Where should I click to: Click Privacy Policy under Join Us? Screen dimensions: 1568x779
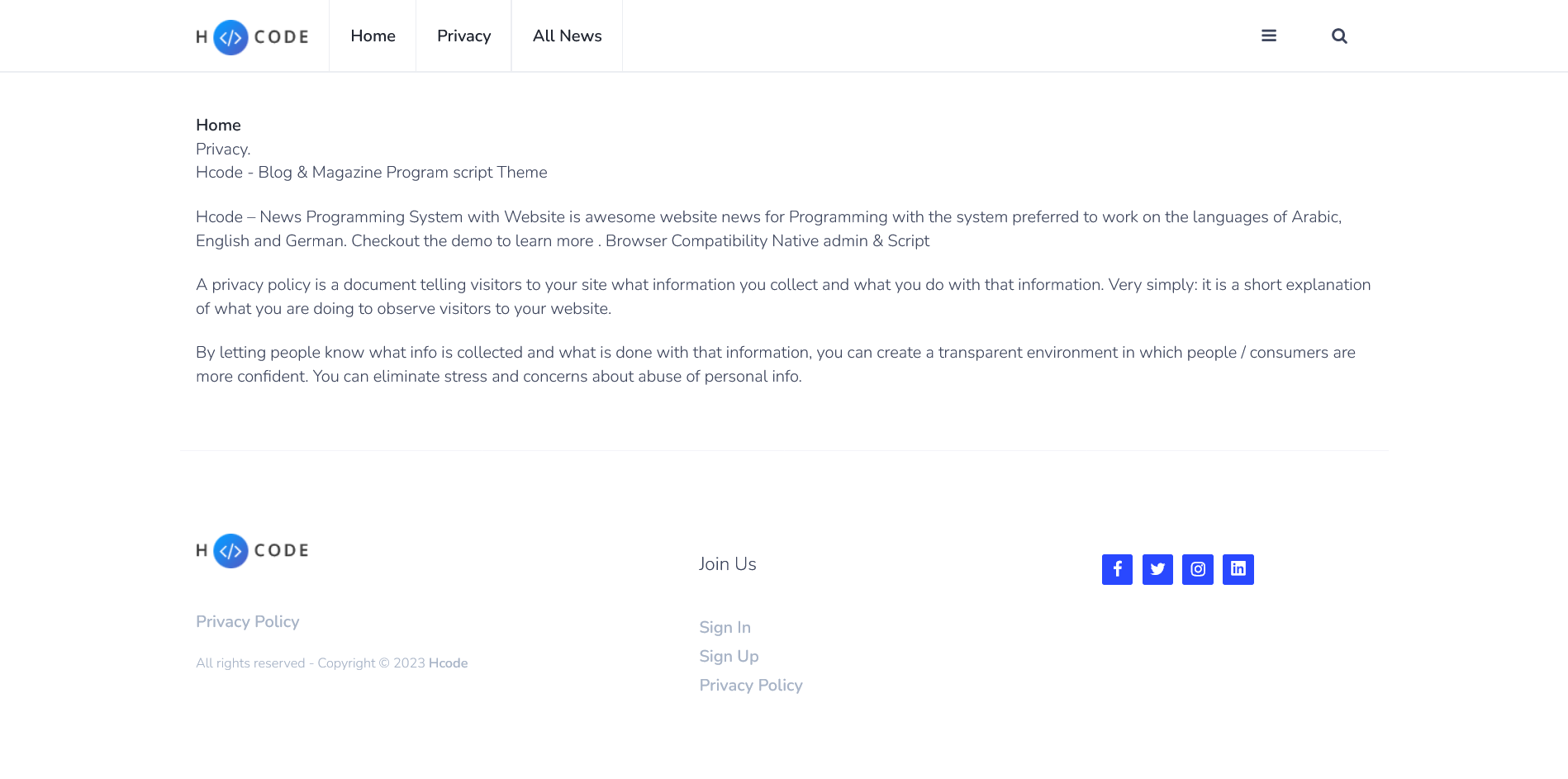[750, 685]
